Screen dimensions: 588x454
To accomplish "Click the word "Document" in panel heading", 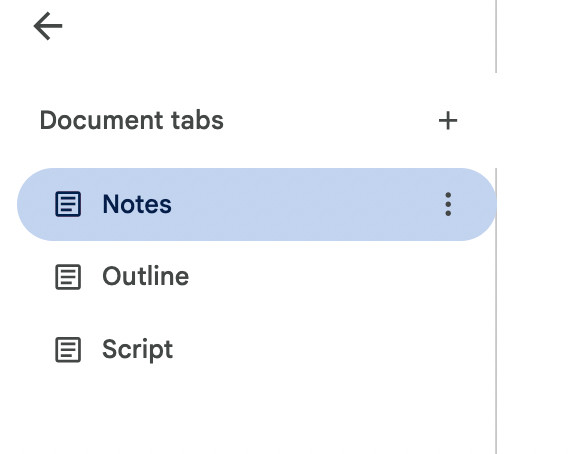I will click(101, 121).
